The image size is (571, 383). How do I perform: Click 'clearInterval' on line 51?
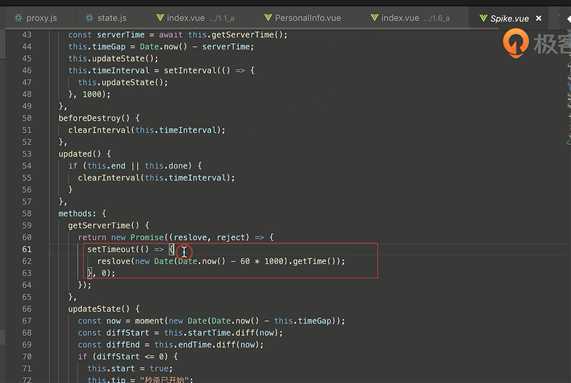coord(99,130)
